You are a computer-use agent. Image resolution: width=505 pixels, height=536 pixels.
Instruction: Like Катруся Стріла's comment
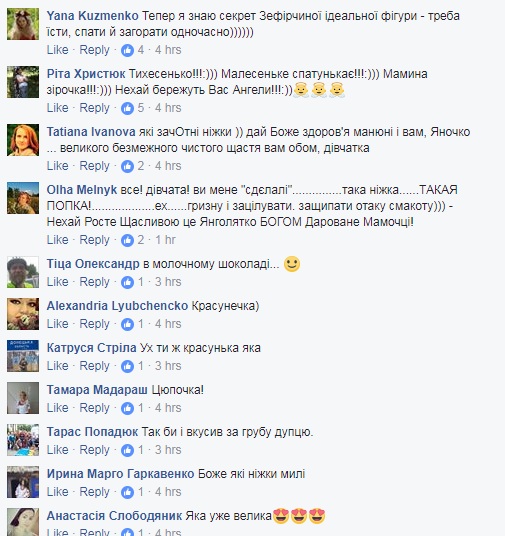click(57, 366)
